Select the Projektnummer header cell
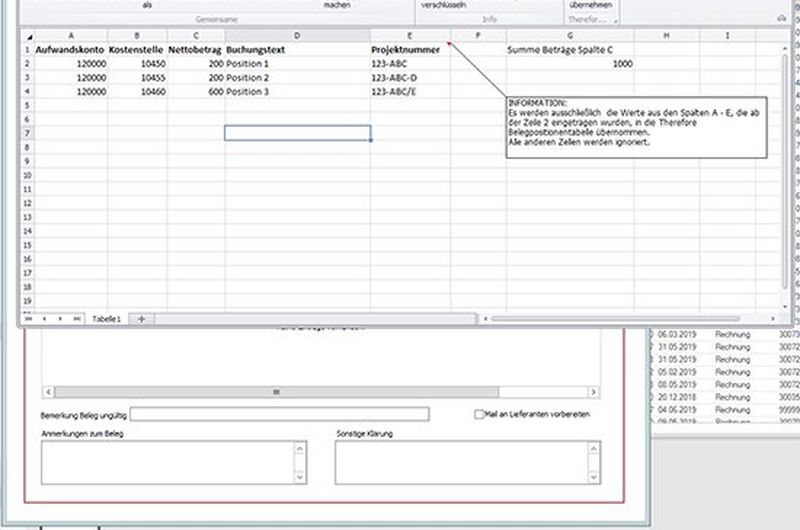 (x=410, y=49)
